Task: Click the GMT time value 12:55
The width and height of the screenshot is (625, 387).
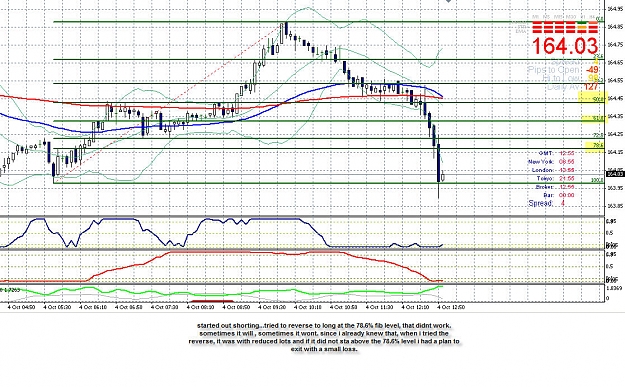Action: (567, 153)
